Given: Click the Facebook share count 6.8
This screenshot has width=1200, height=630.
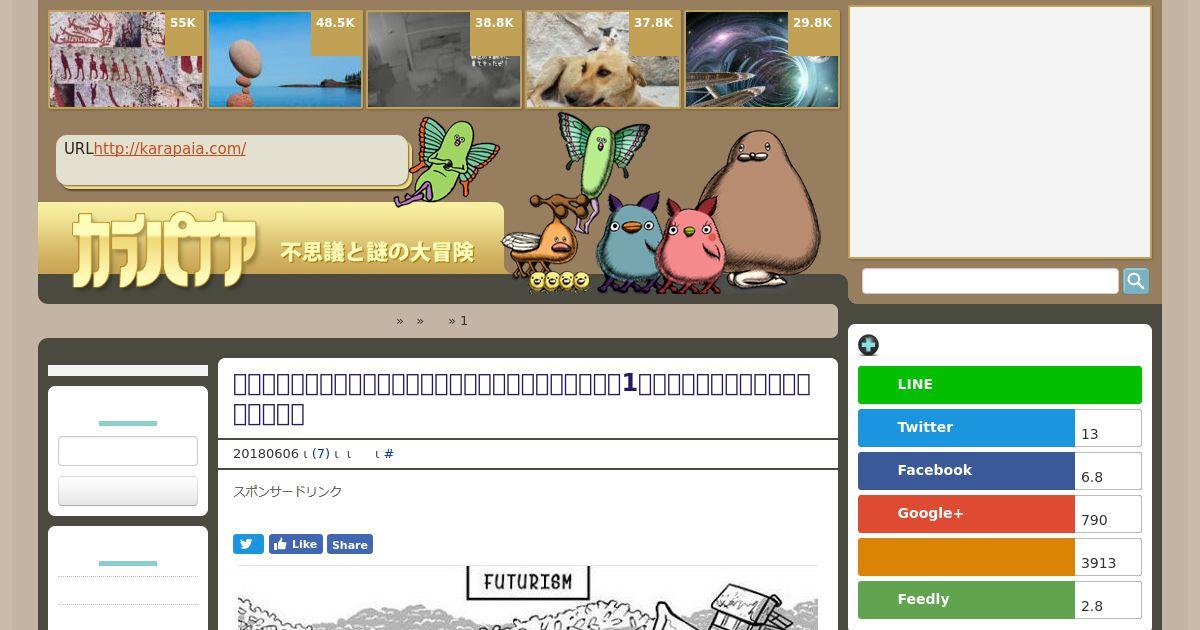Looking at the screenshot, I should tap(1108, 471).
